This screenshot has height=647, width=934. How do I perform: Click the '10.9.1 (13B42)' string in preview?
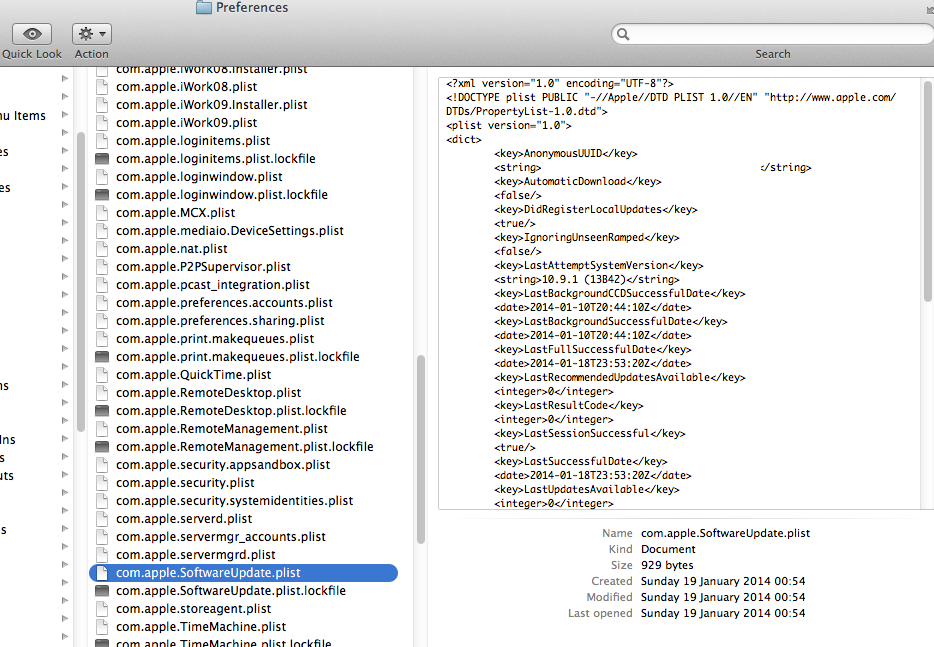point(586,279)
